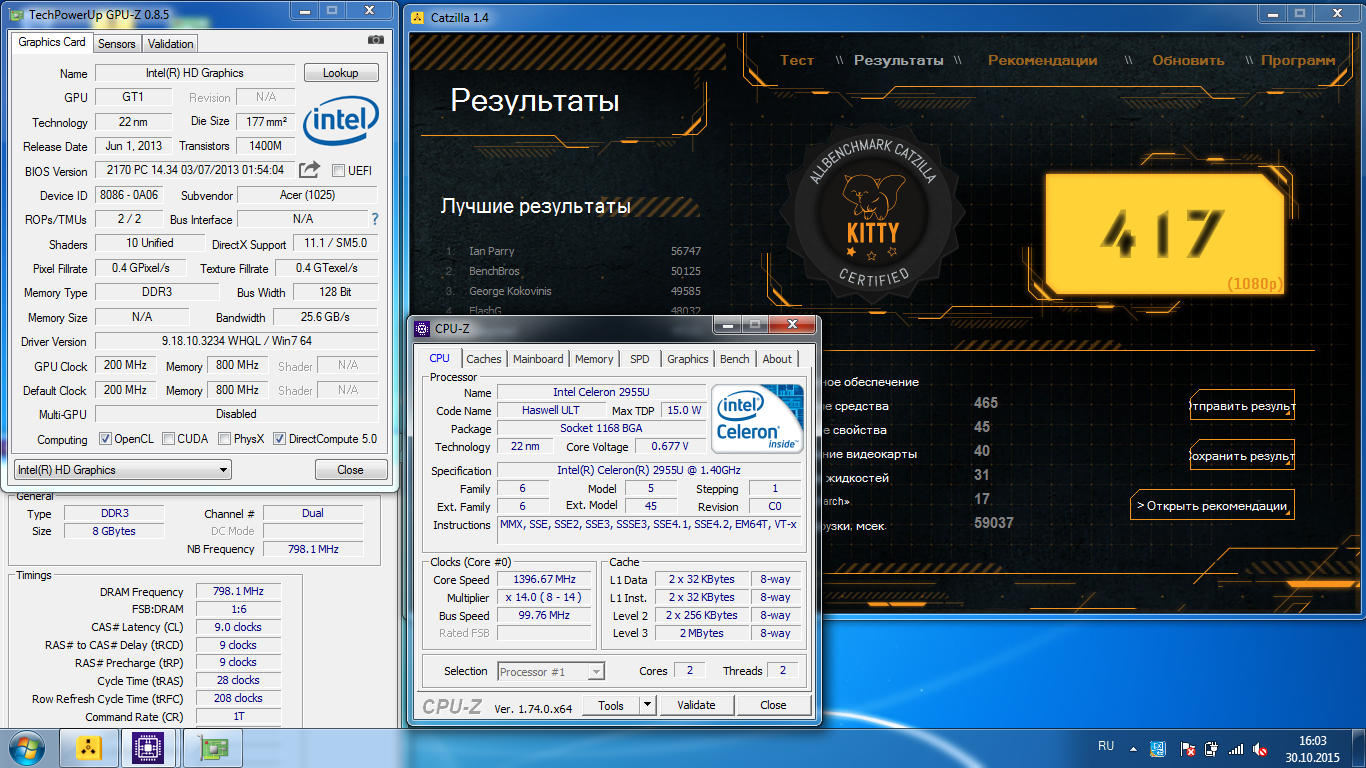Open the Тест tab in Catzilla
This screenshot has width=1366, height=768.
(797, 60)
